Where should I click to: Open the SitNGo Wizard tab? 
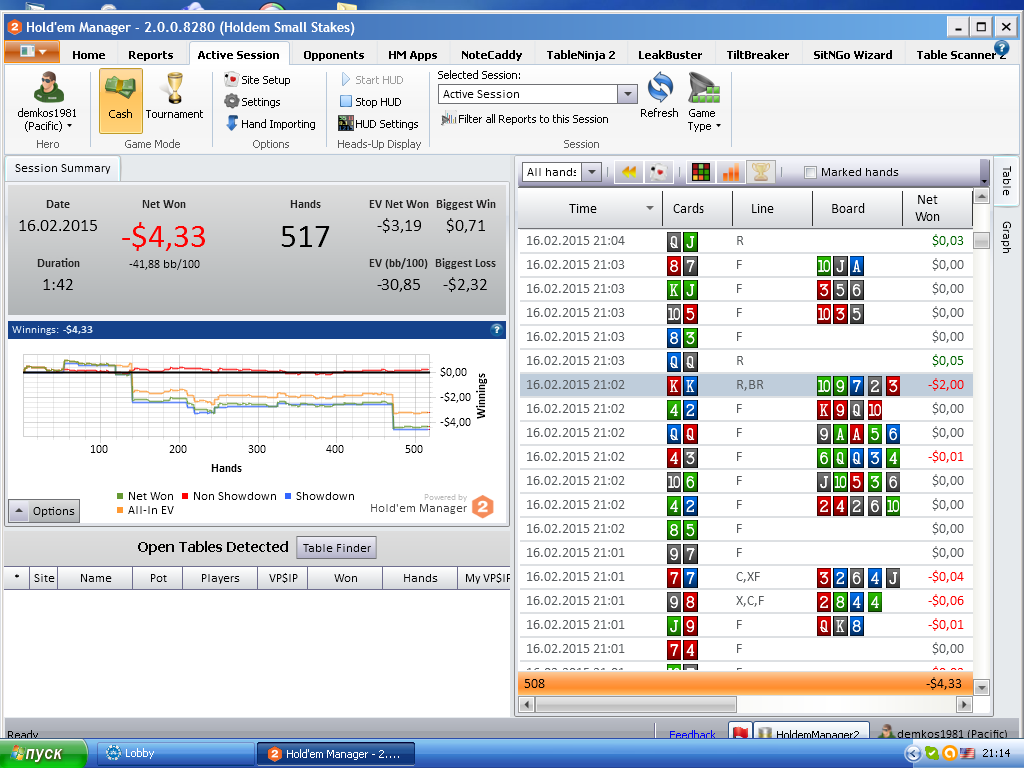[x=853, y=55]
